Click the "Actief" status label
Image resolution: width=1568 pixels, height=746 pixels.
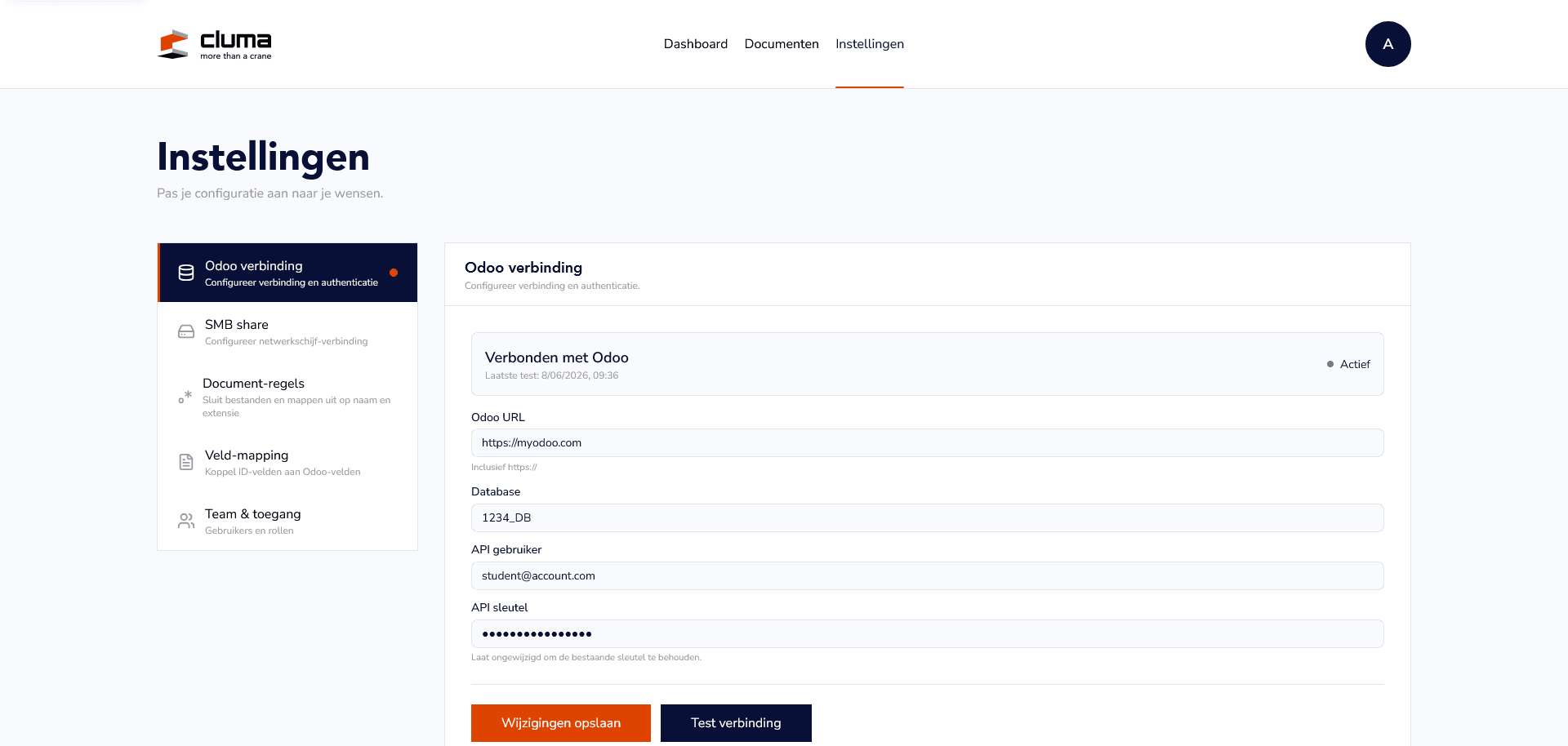click(1355, 364)
